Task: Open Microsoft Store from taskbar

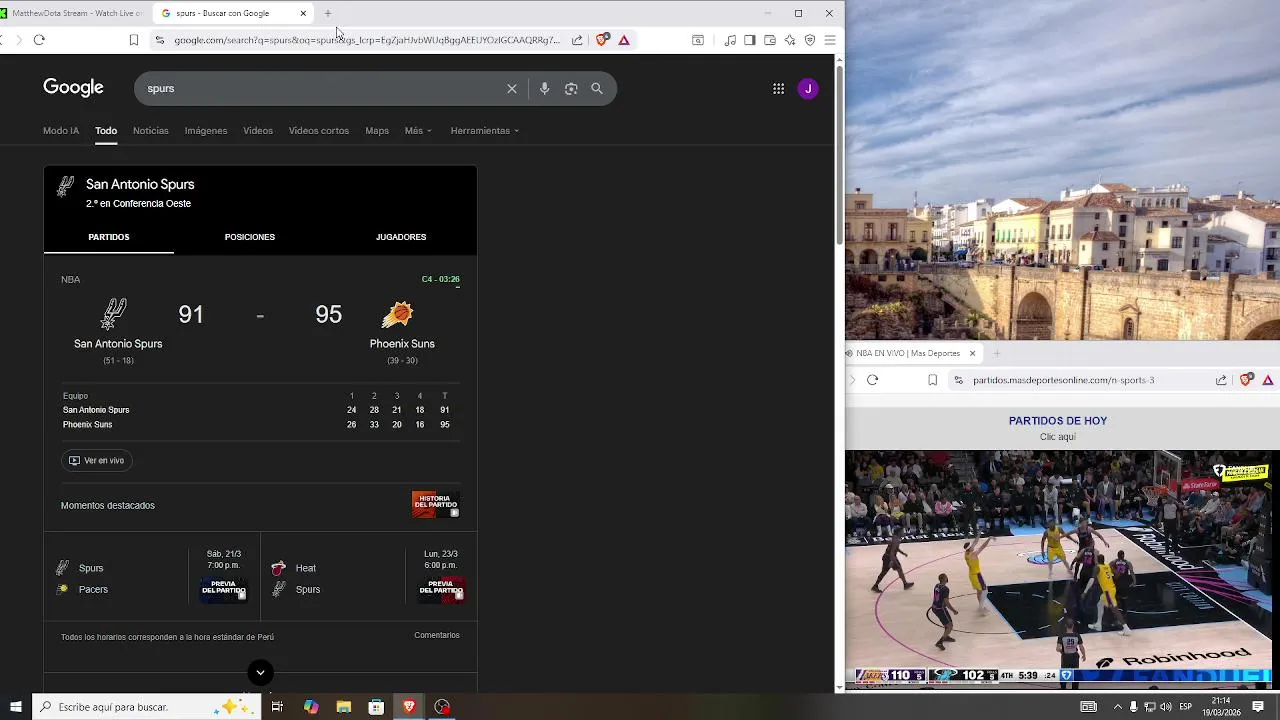Action: (376, 707)
